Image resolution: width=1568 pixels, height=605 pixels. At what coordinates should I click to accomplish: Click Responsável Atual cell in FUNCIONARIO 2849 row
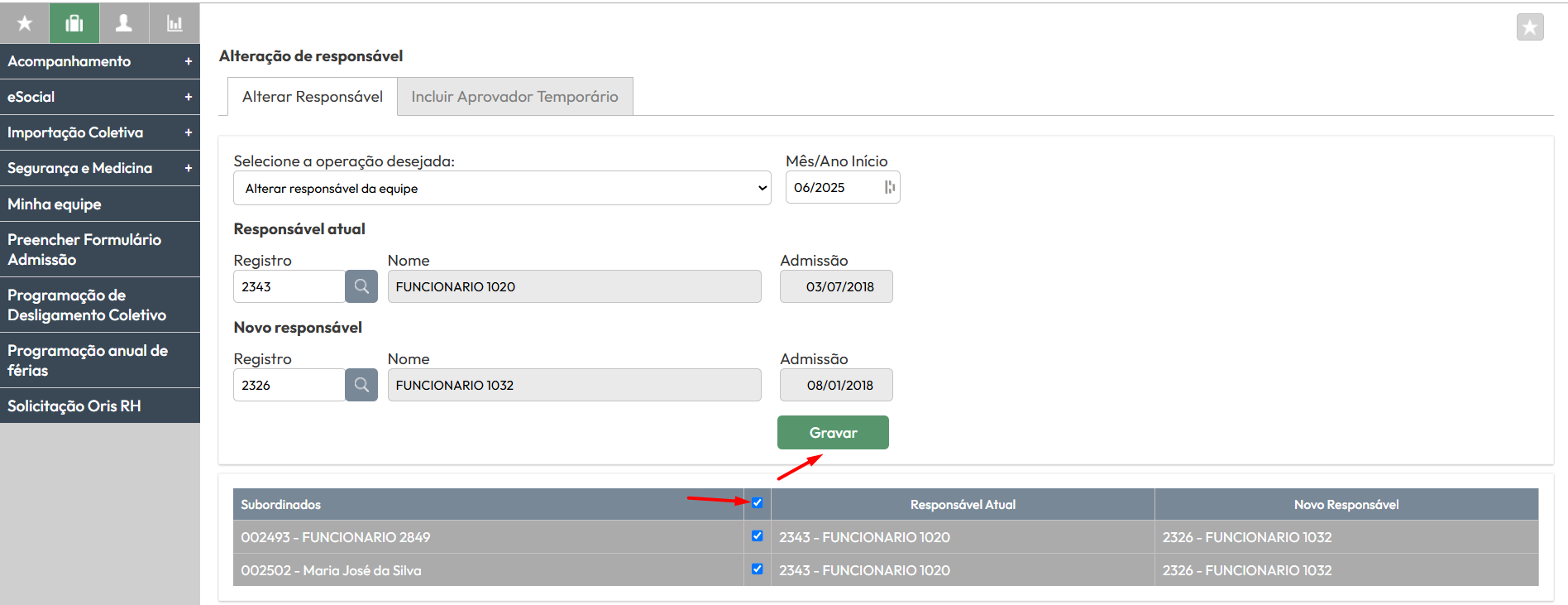[963, 537]
